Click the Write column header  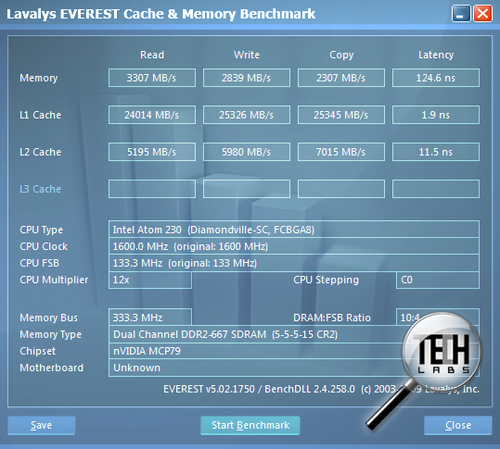(247, 55)
